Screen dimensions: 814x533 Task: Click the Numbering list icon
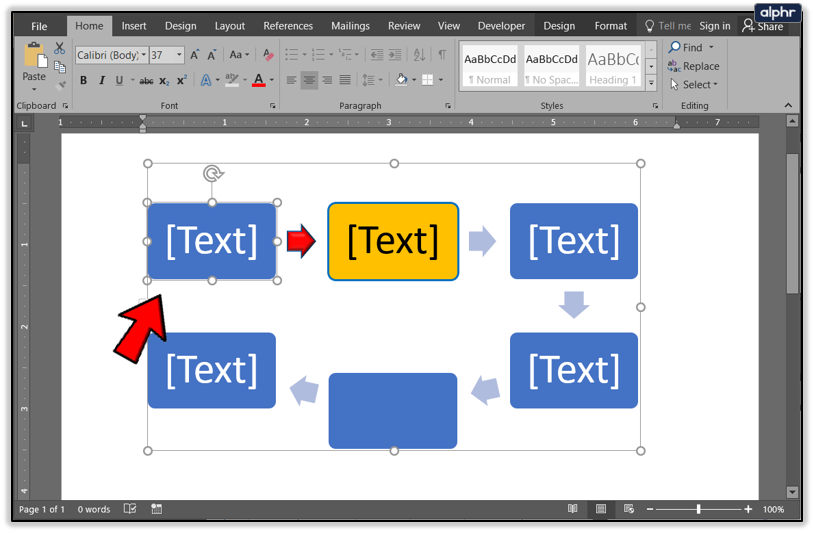pos(318,55)
